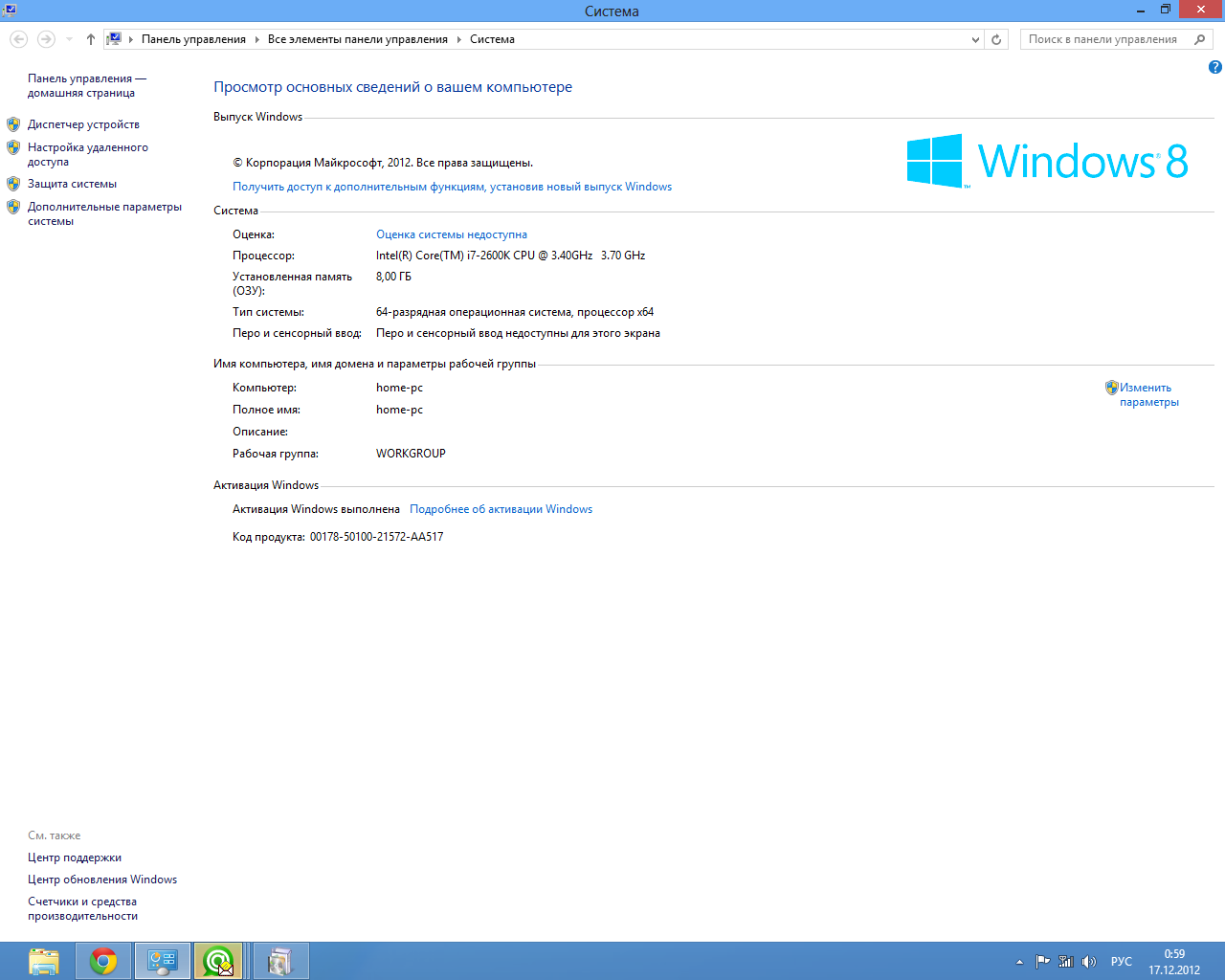Click the network tray icon

click(1065, 962)
